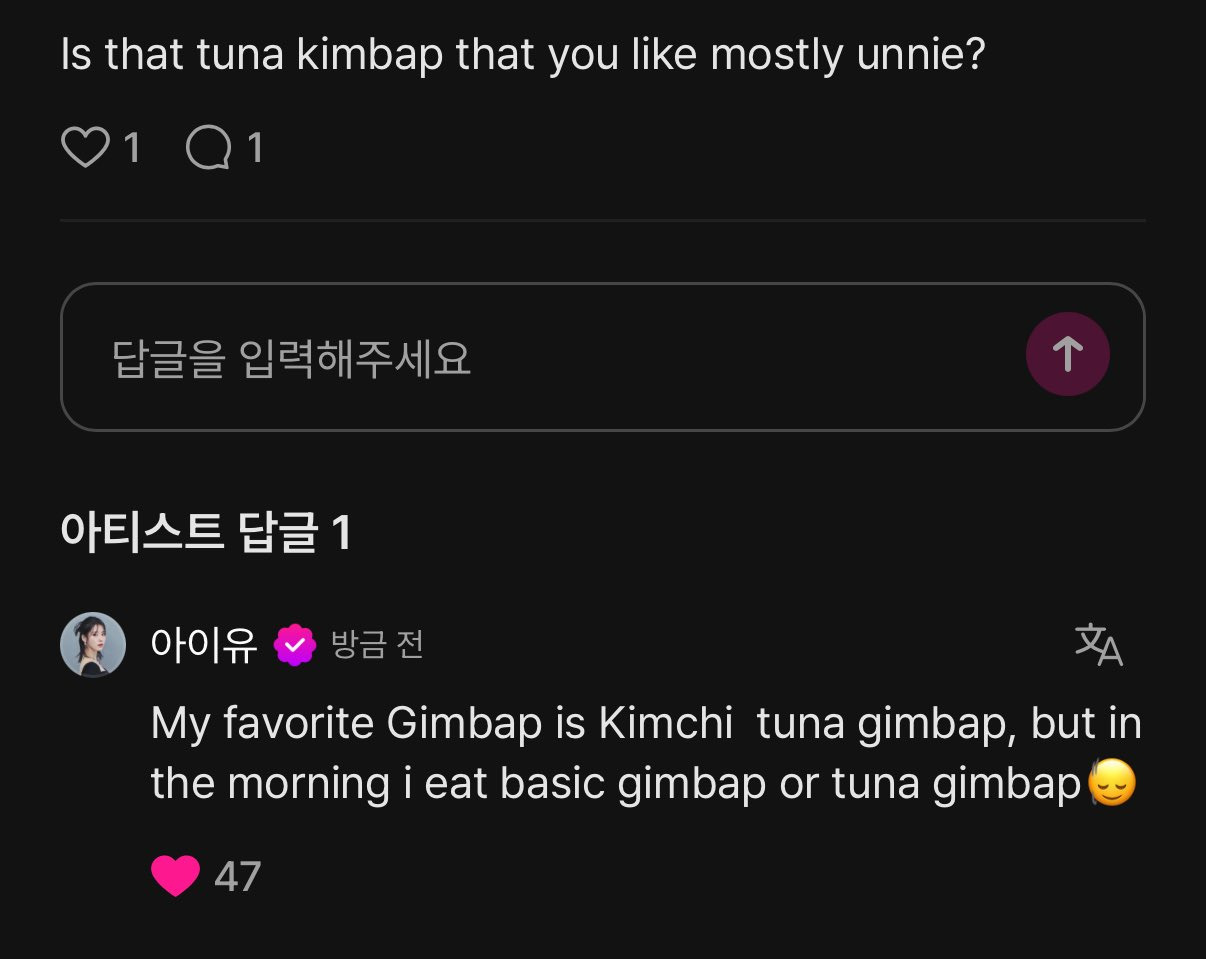
Task: Like the fan post with outline heart
Action: pyautogui.click(x=85, y=148)
